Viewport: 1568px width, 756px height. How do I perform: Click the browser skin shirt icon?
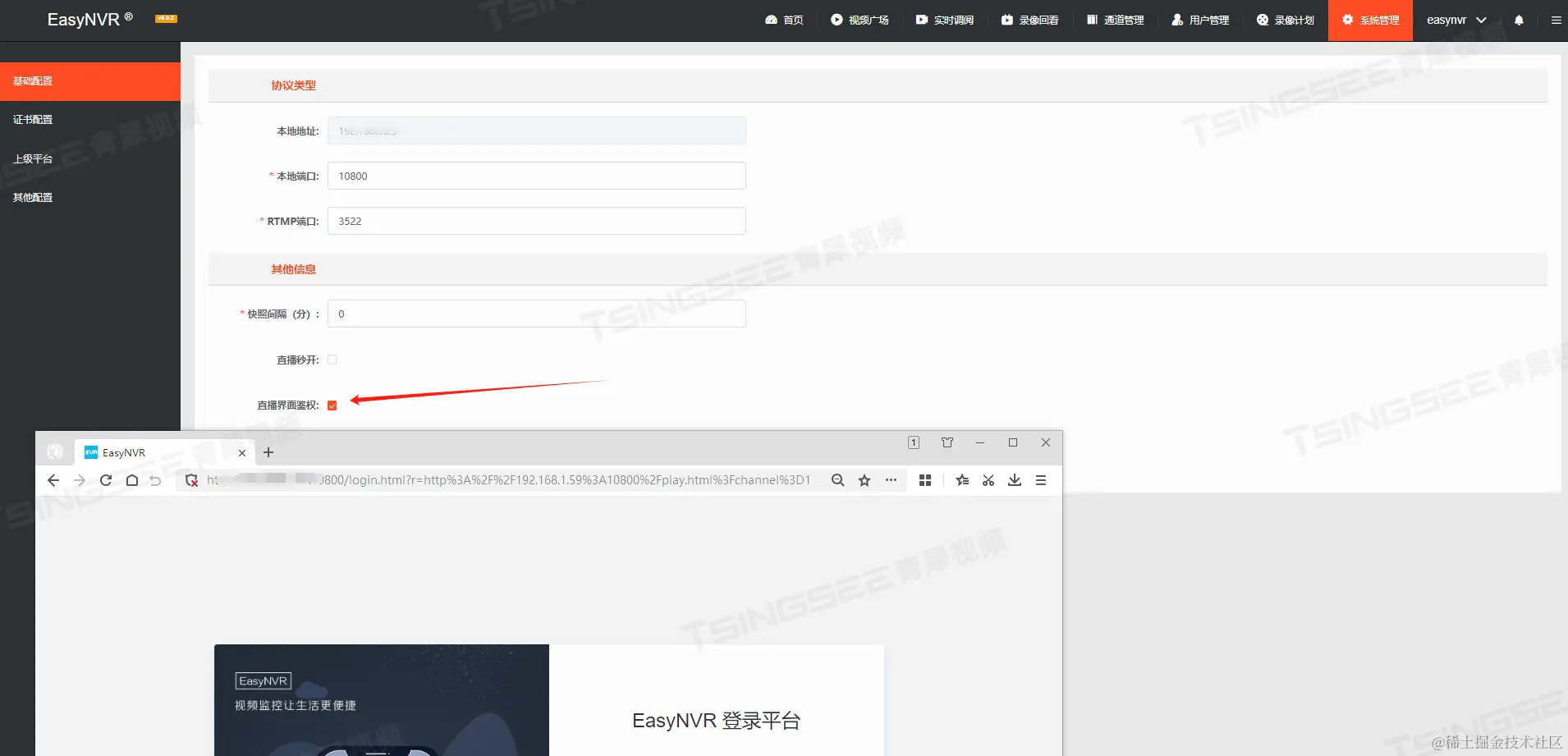point(947,442)
